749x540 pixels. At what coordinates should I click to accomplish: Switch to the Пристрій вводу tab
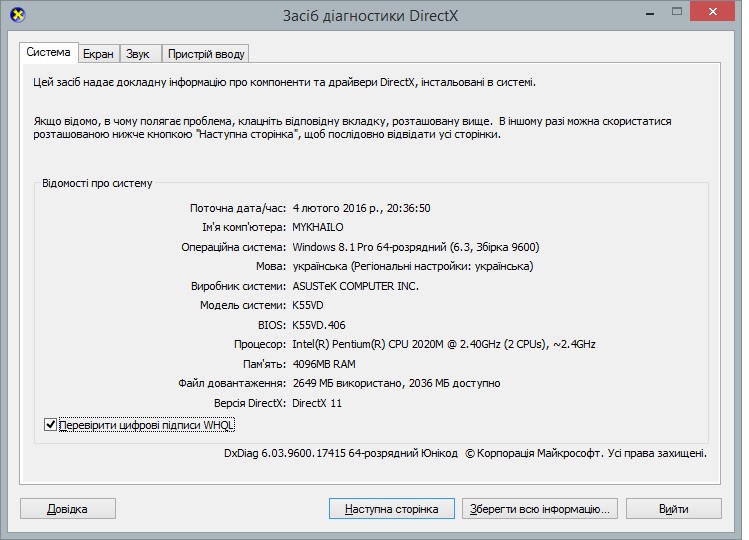coord(206,54)
